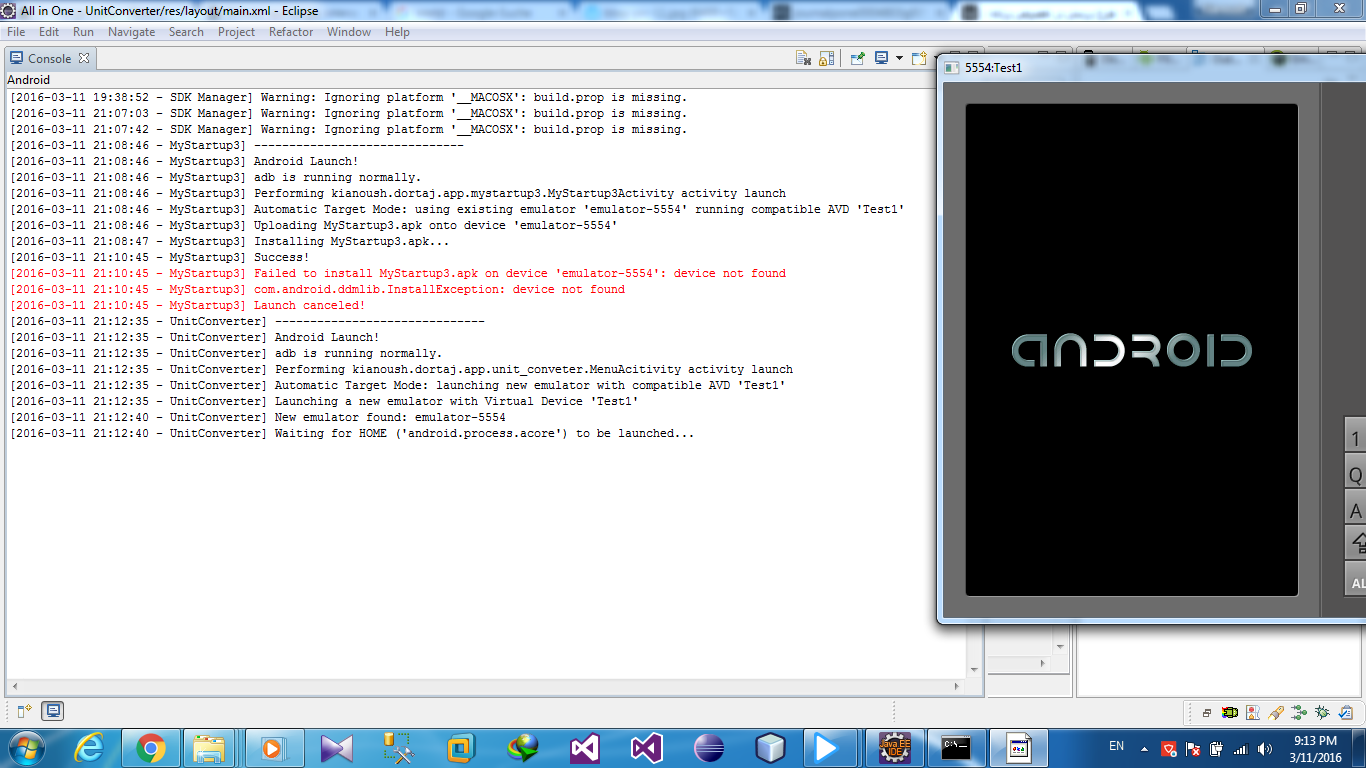
Task: Open the Command Prompt taskbar icon
Action: pyautogui.click(x=957, y=748)
